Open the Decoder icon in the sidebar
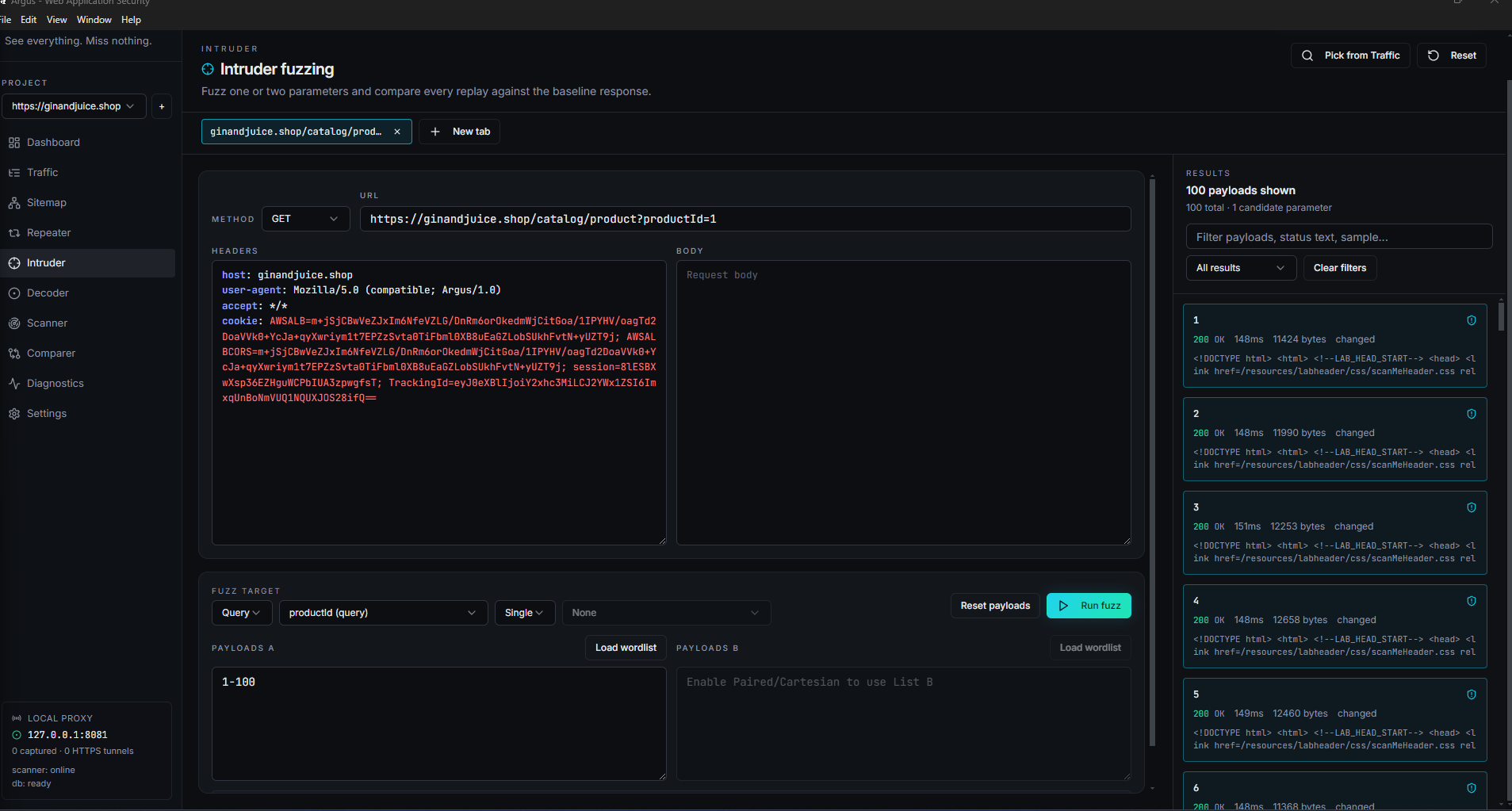 (x=14, y=293)
